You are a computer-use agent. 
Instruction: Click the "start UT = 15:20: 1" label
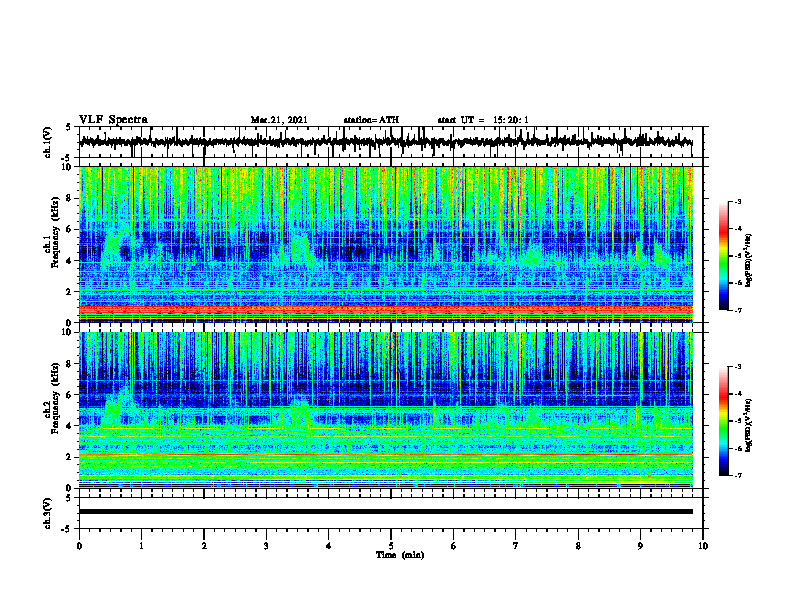coord(483,120)
